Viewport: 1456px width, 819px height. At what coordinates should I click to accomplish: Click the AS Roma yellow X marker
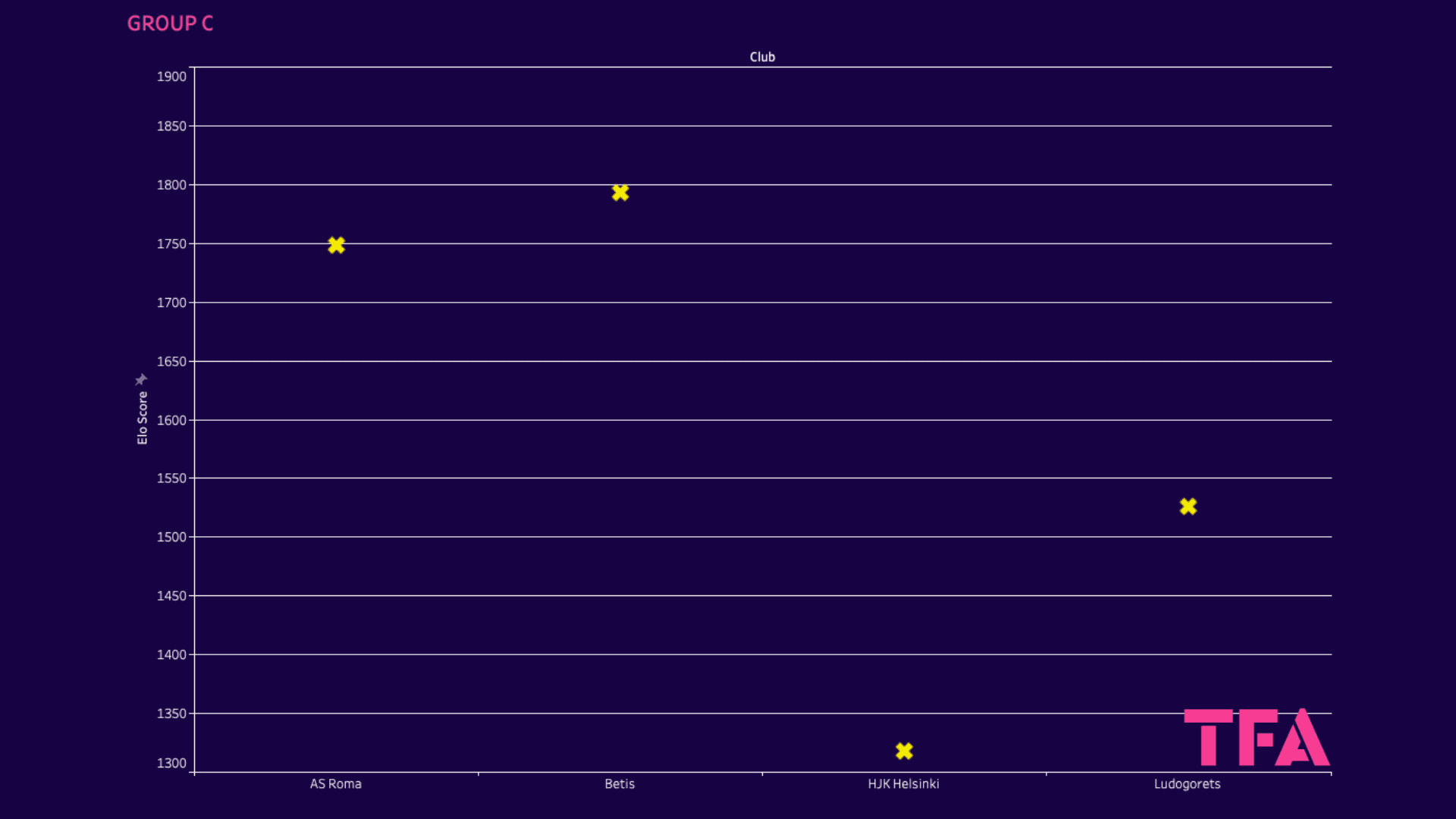click(336, 245)
